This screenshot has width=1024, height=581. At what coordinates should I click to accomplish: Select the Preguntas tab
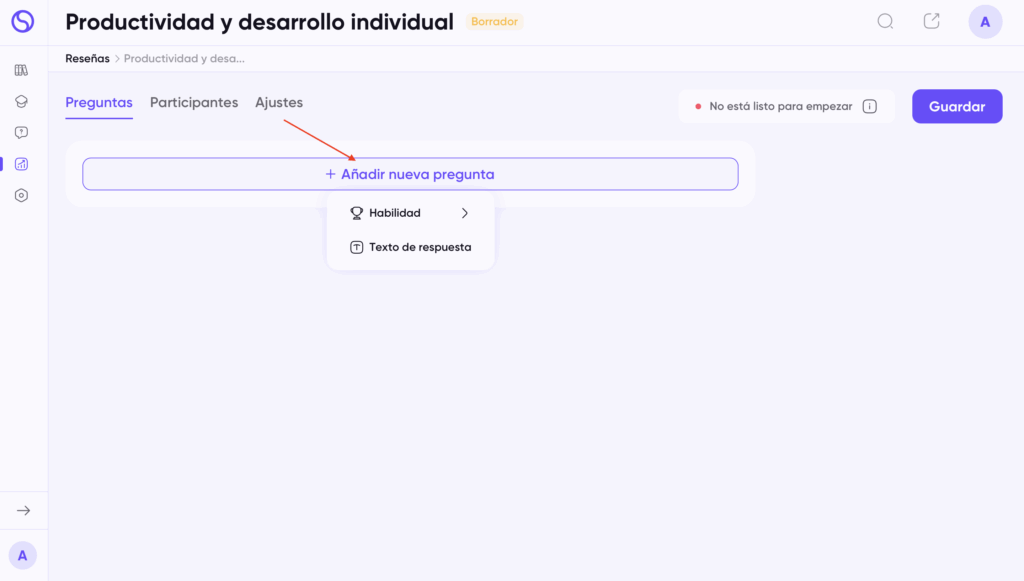click(x=99, y=103)
